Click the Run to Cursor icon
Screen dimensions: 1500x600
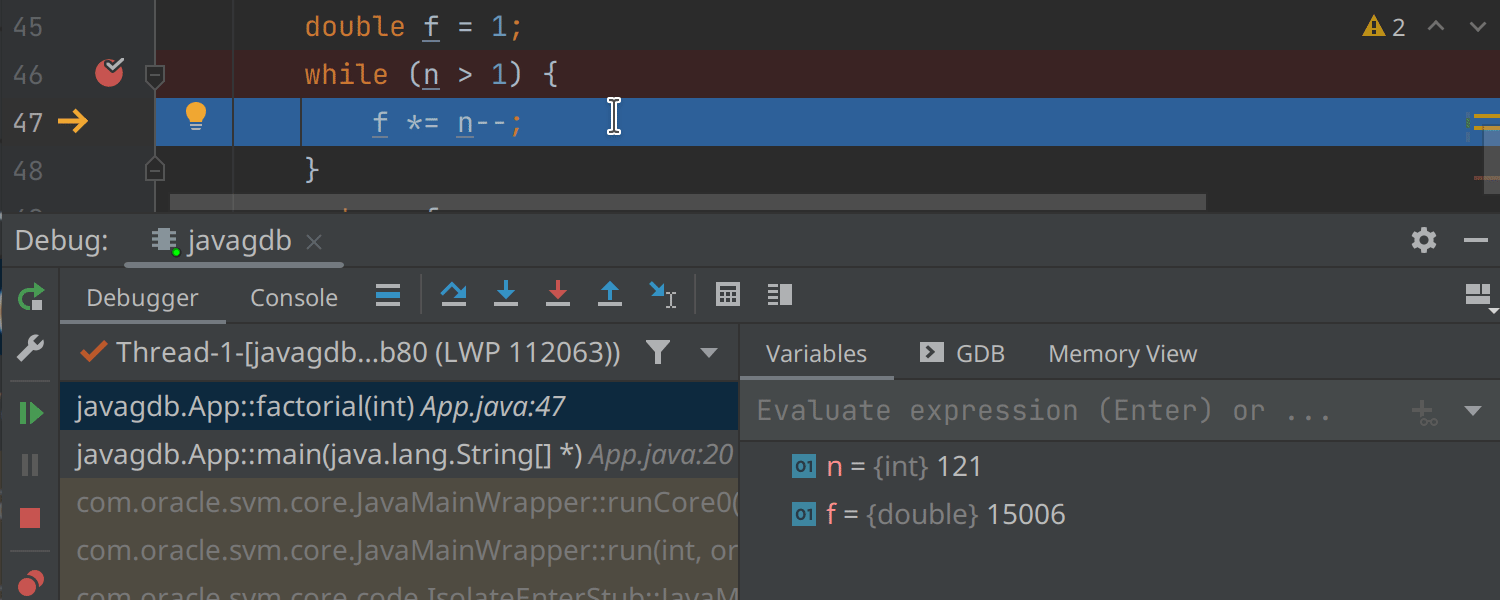pos(662,294)
